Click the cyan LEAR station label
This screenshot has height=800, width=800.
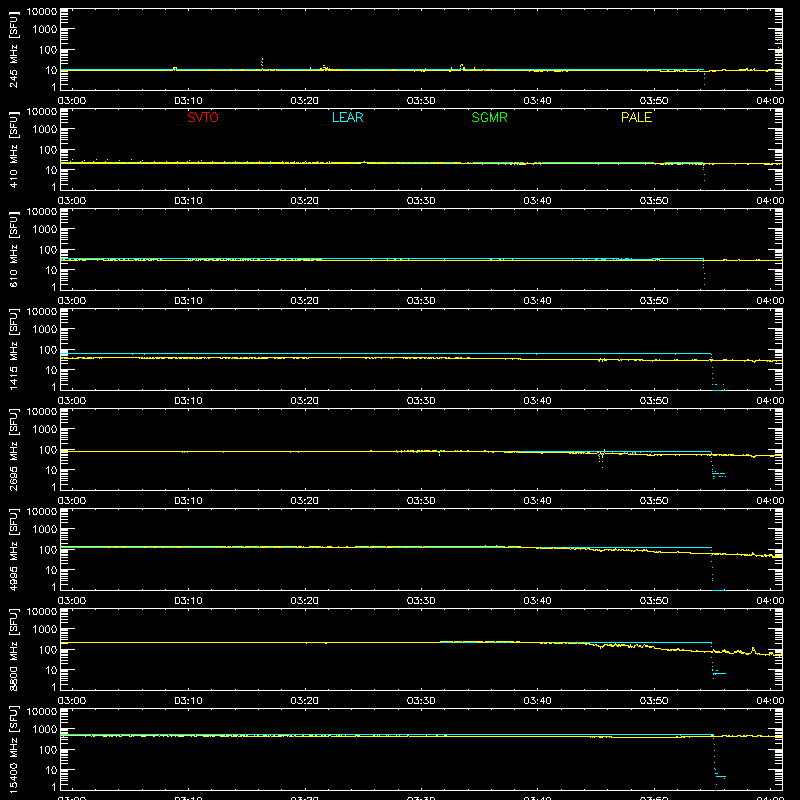347,117
